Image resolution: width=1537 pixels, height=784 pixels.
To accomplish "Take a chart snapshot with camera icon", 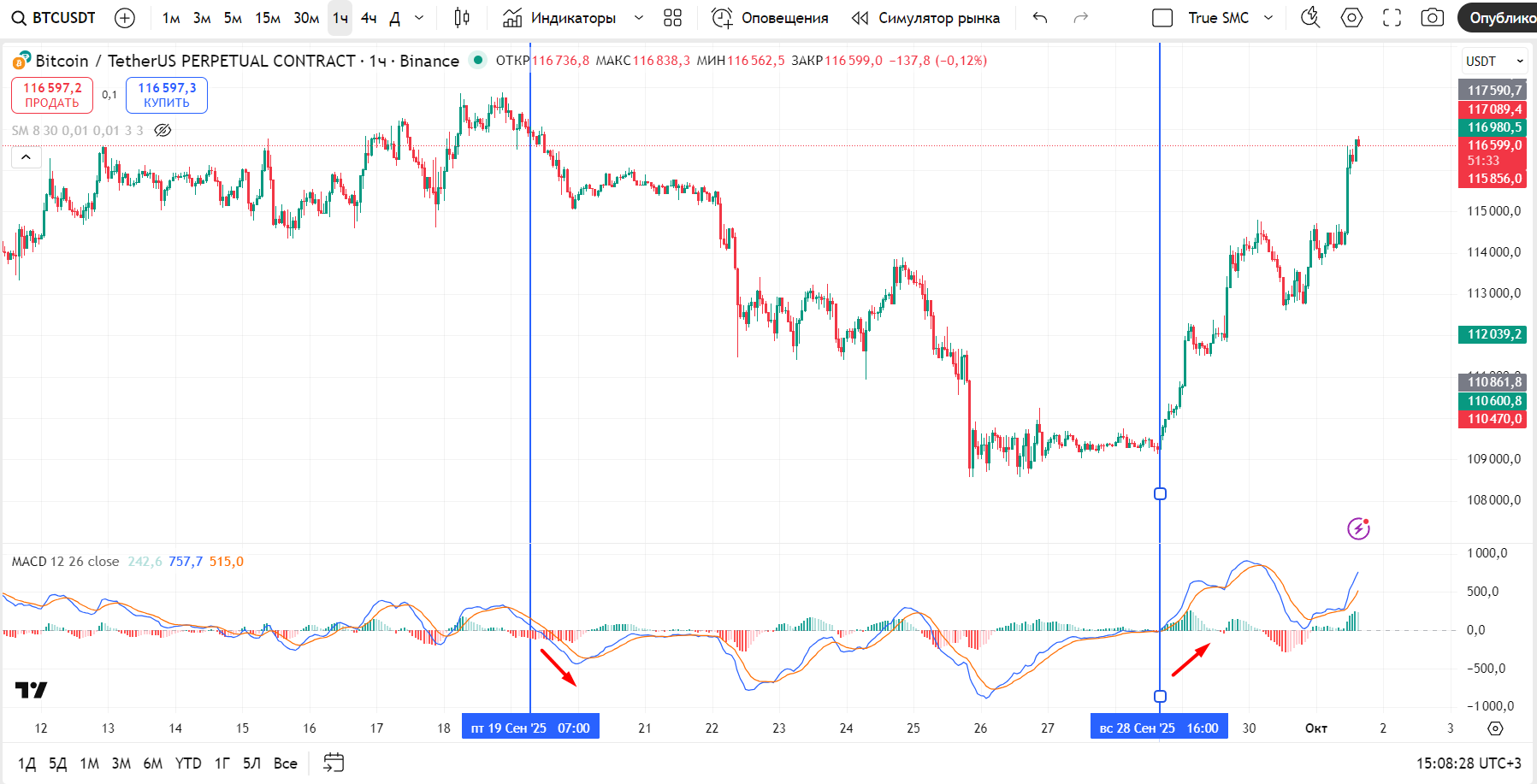I will click(x=1433, y=18).
